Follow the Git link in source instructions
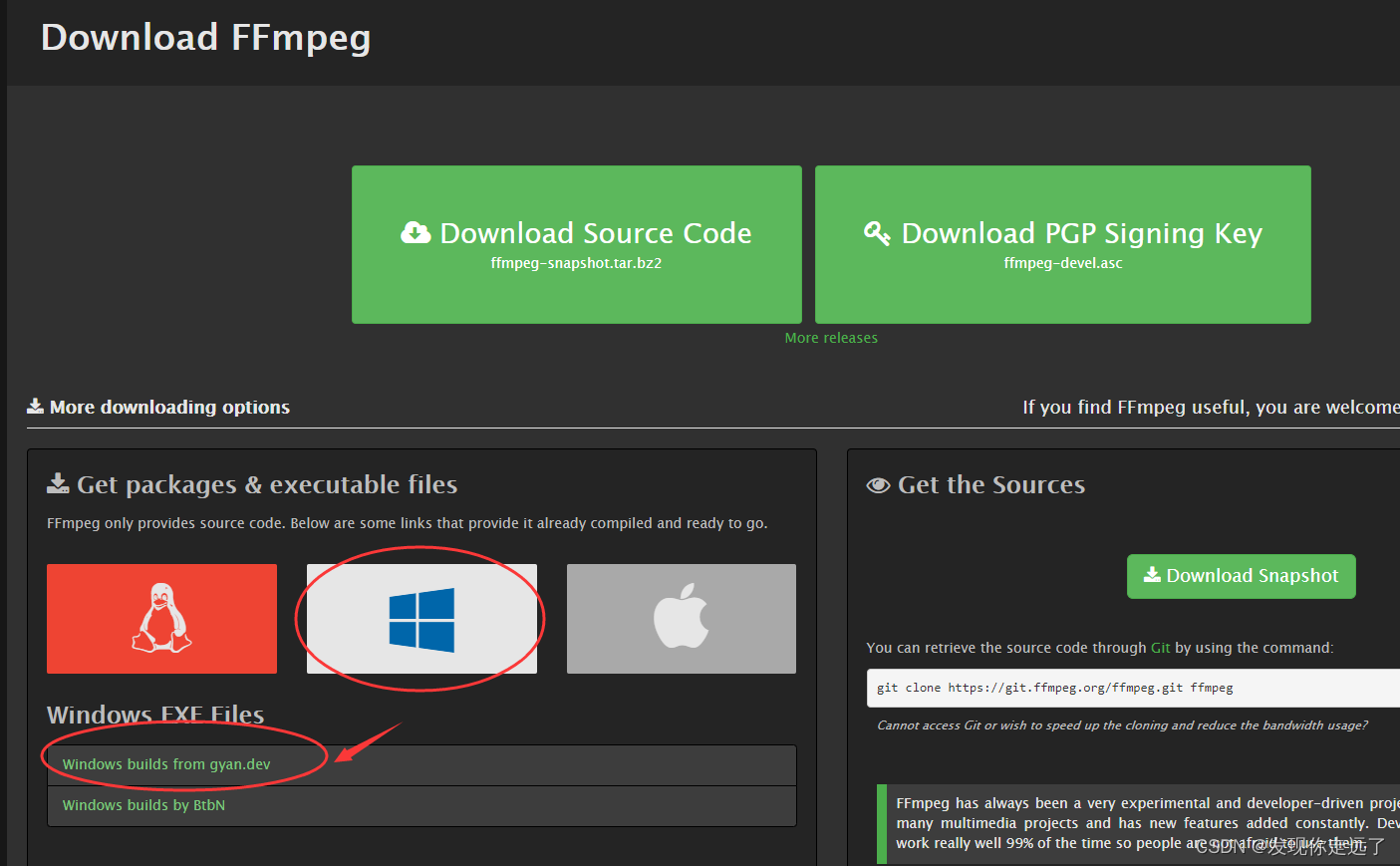This screenshot has width=1400, height=866. [x=1161, y=648]
